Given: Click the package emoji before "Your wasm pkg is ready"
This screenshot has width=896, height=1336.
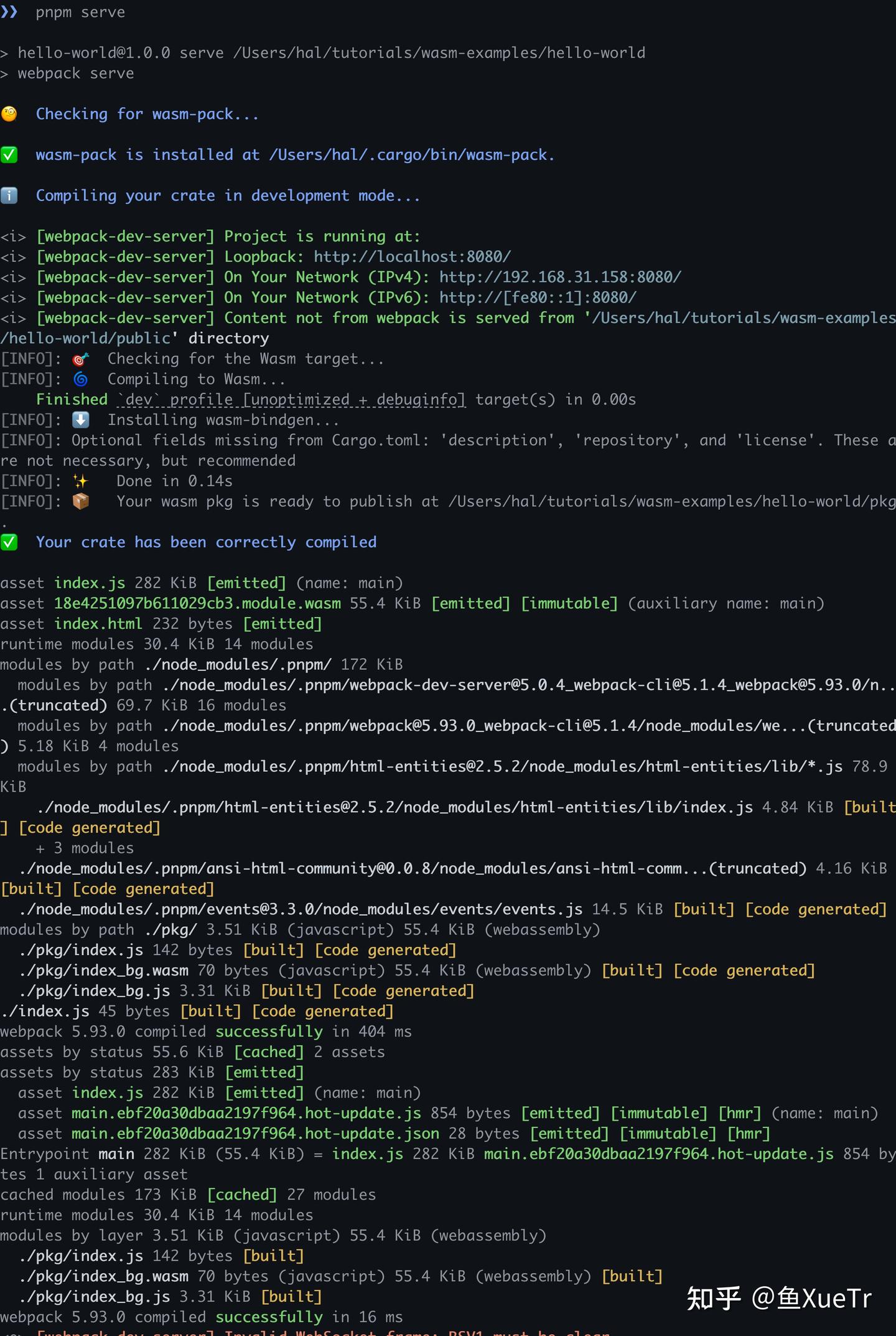Looking at the screenshot, I should coord(81,502).
